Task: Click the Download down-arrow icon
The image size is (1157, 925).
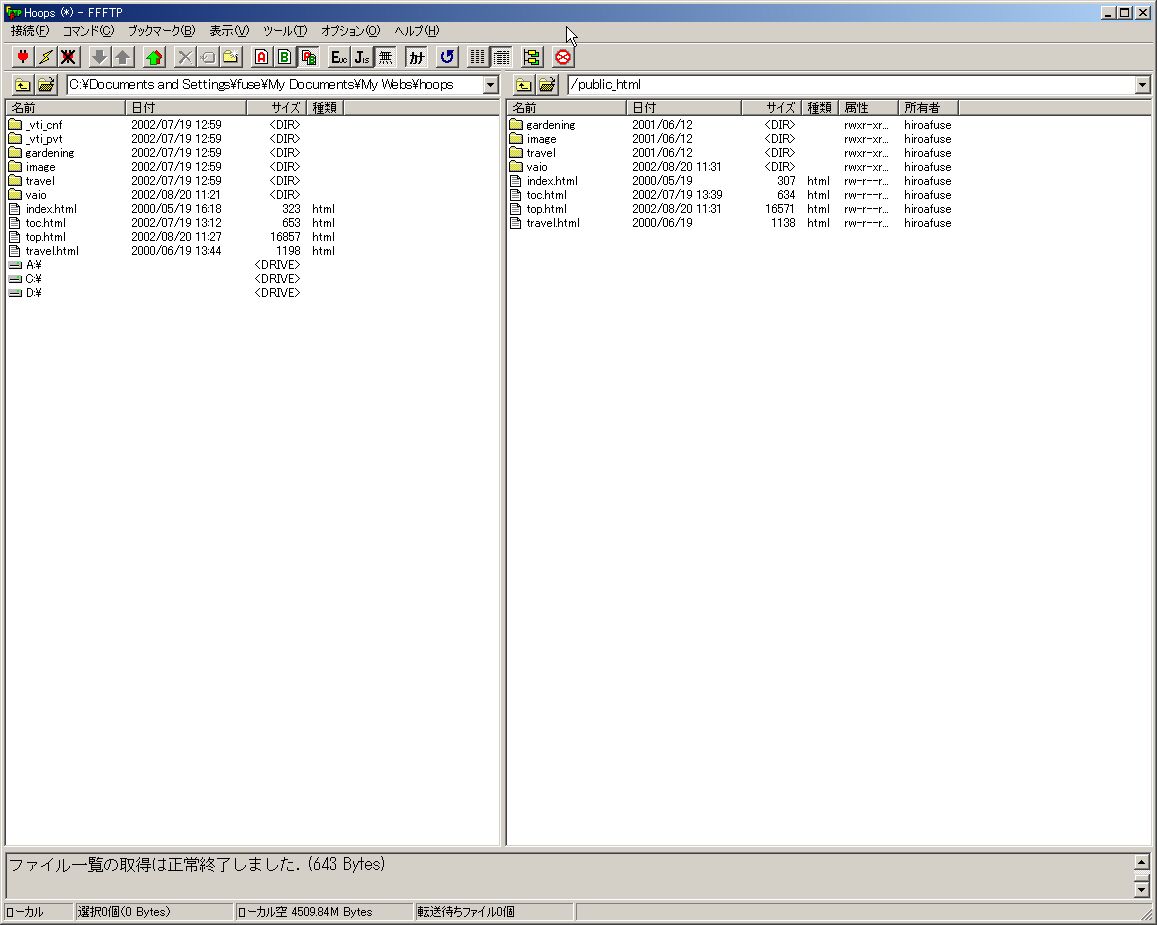Action: [99, 57]
